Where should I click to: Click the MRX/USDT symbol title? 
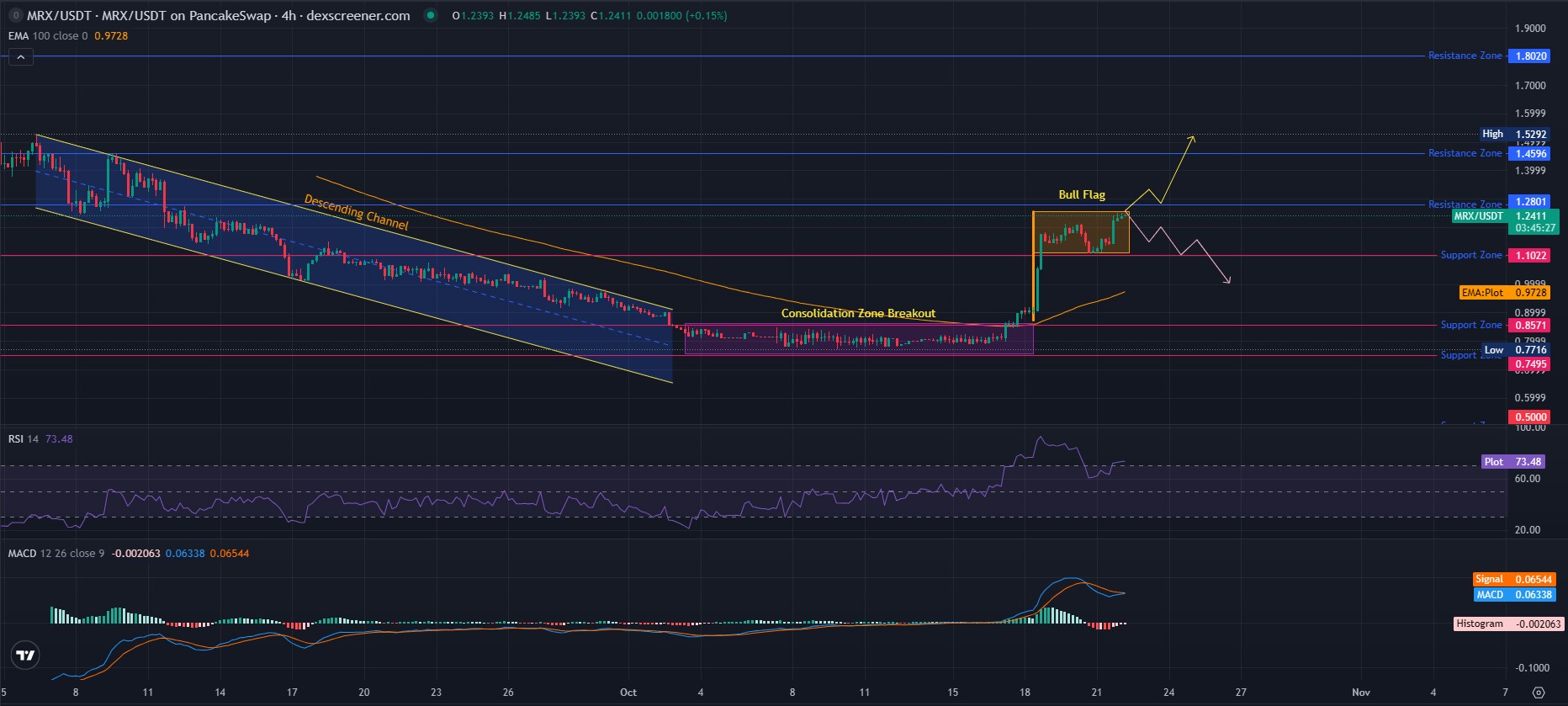(218, 15)
